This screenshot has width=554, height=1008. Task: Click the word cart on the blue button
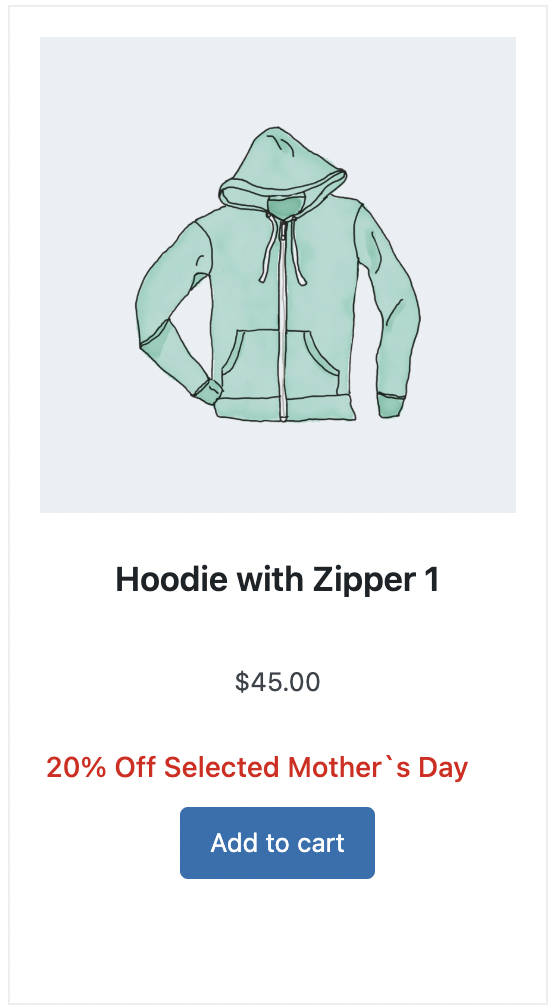tap(319, 843)
